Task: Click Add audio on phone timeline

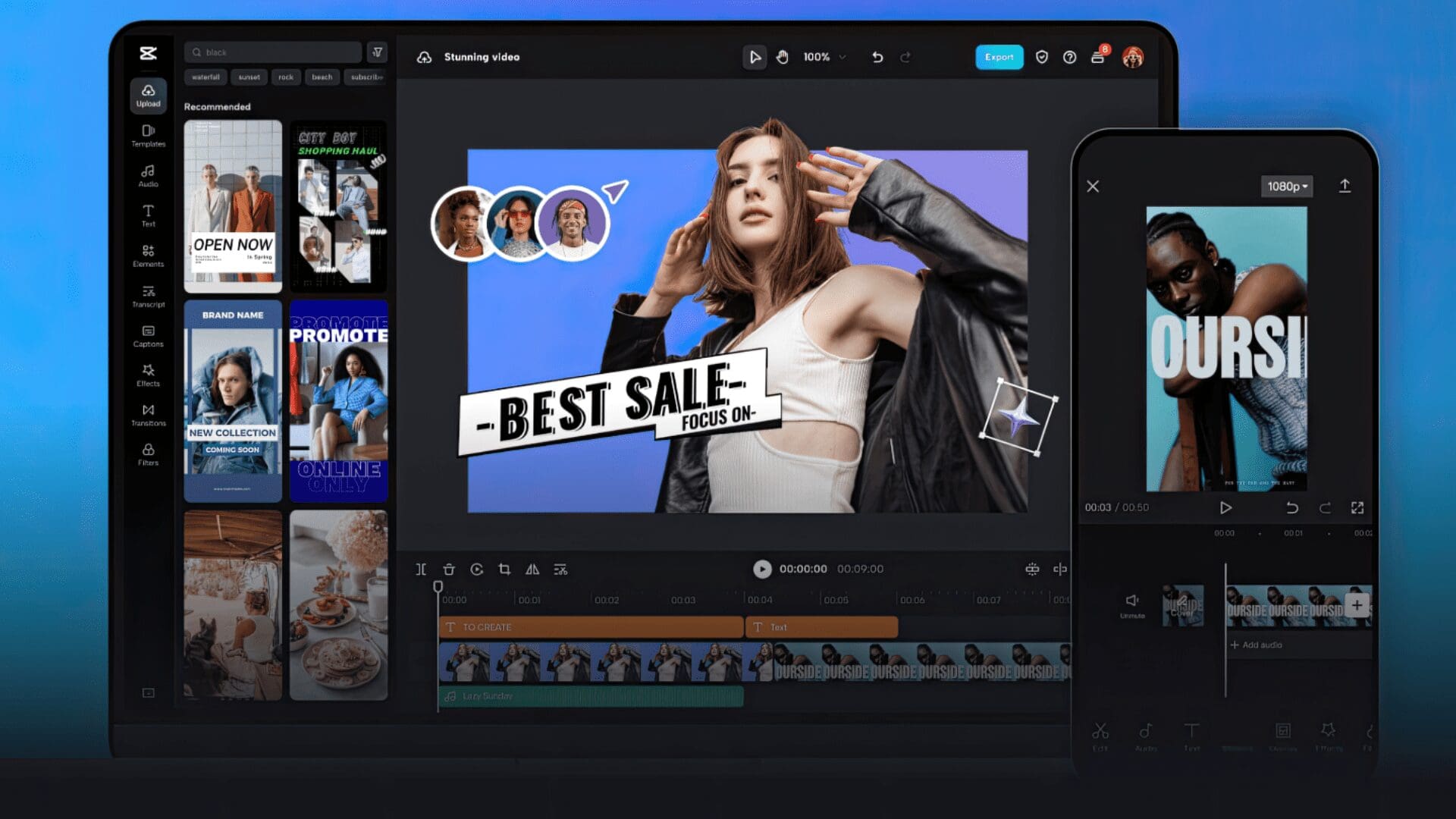Action: point(1257,645)
